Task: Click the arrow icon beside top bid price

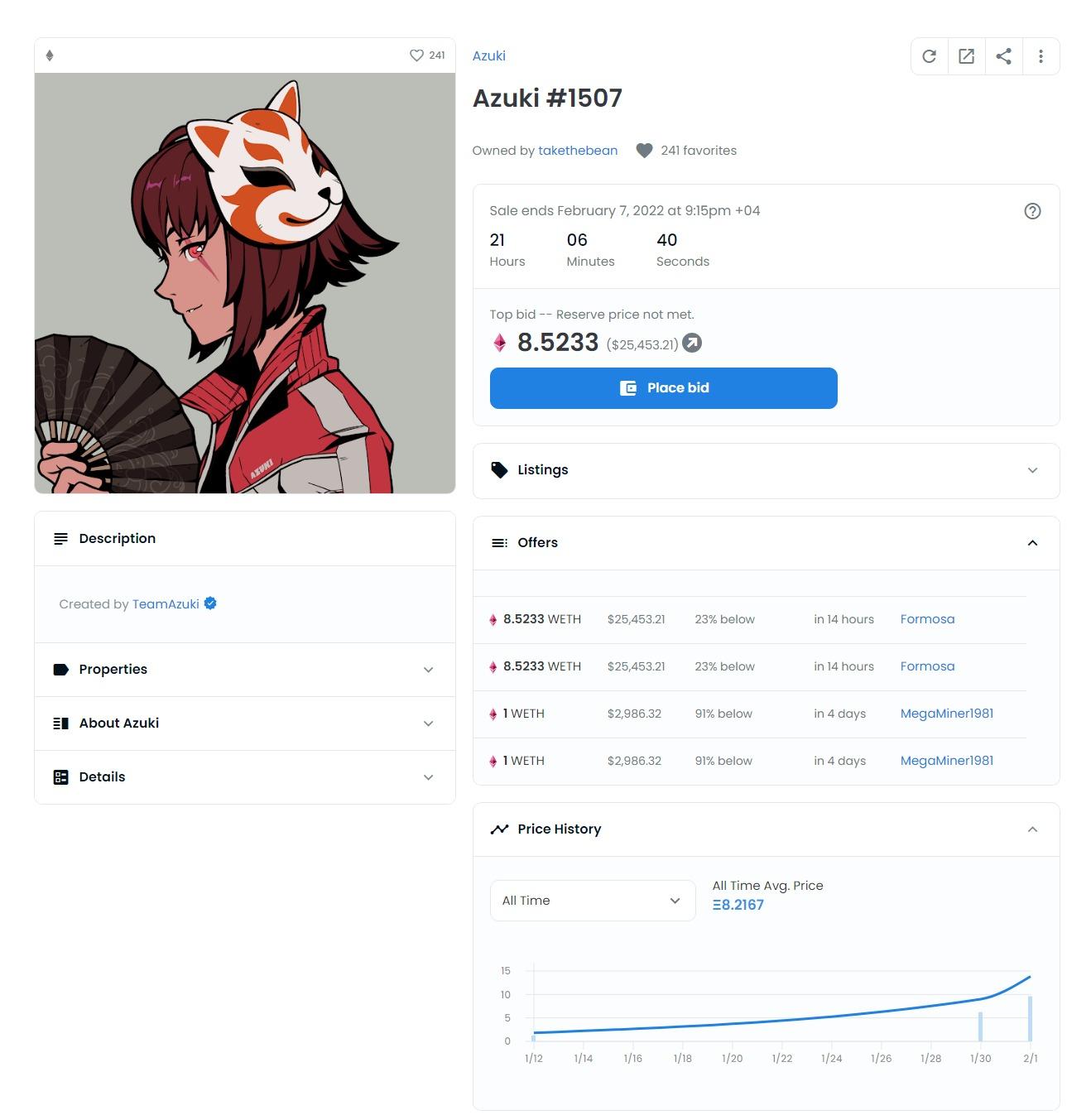Action: [692, 343]
